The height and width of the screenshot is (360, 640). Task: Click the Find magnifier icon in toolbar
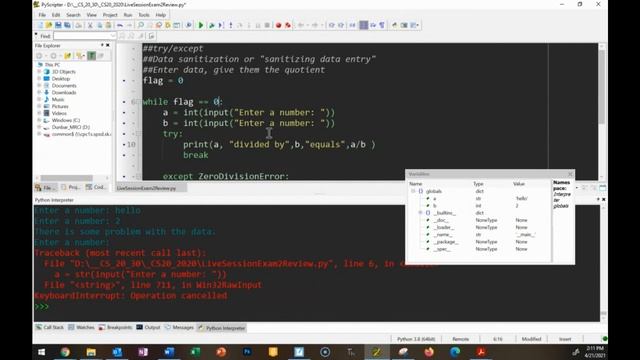[141, 25]
